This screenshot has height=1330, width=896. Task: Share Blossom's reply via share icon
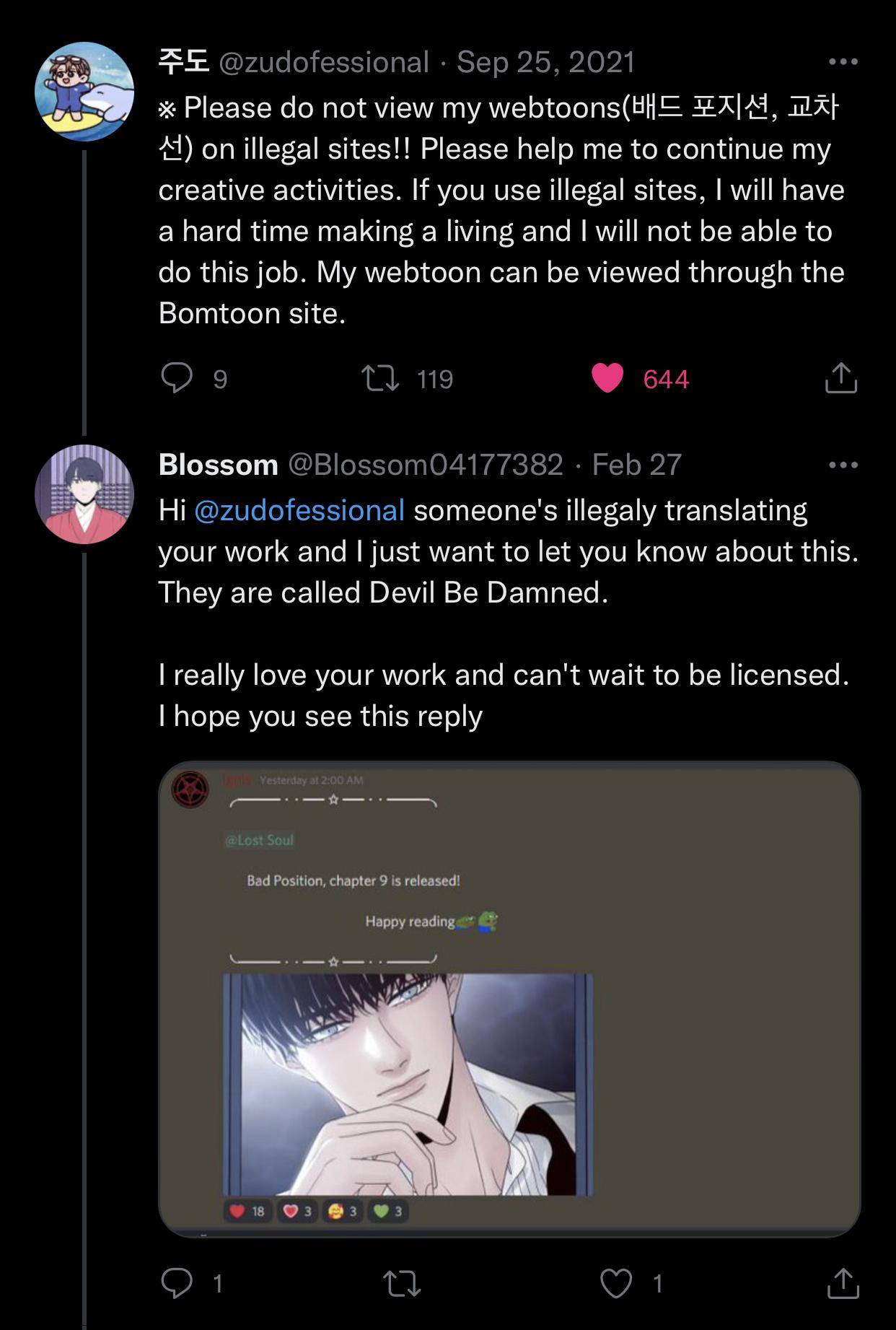pos(840,1283)
